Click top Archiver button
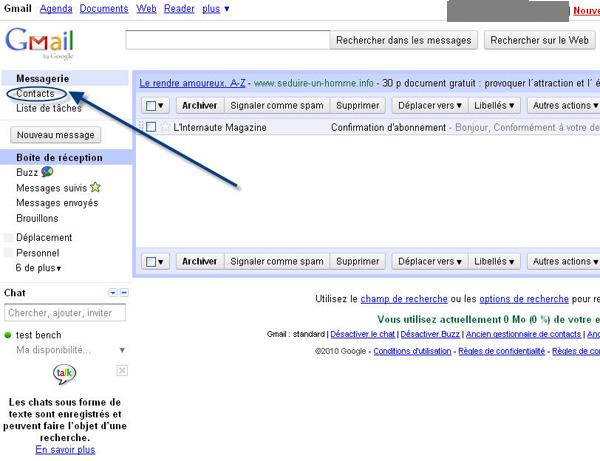This screenshot has width=600, height=461. click(x=200, y=106)
